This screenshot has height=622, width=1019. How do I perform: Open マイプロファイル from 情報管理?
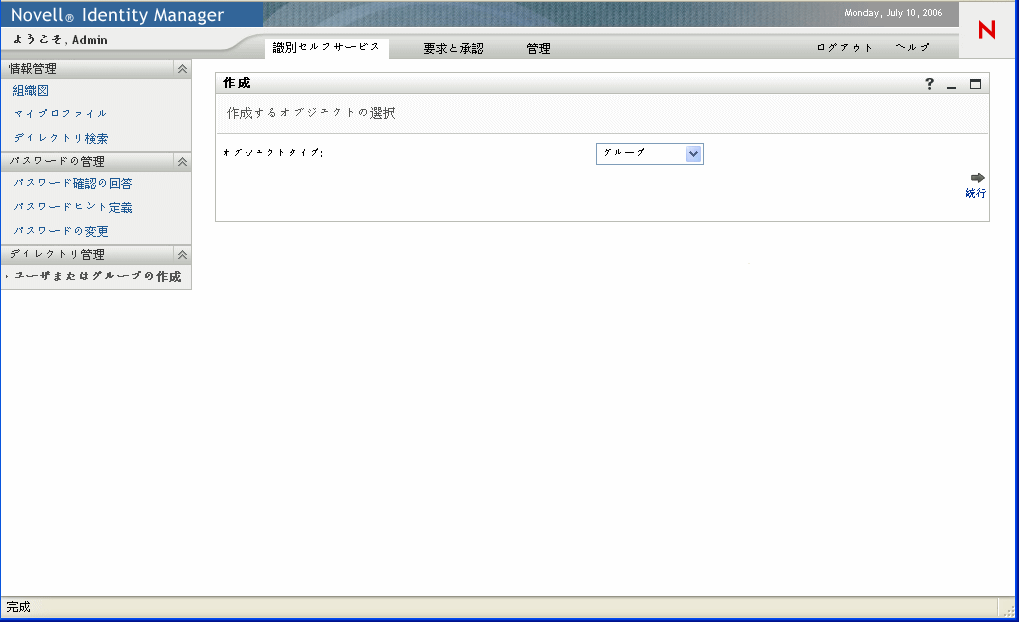pyautogui.click(x=59, y=114)
